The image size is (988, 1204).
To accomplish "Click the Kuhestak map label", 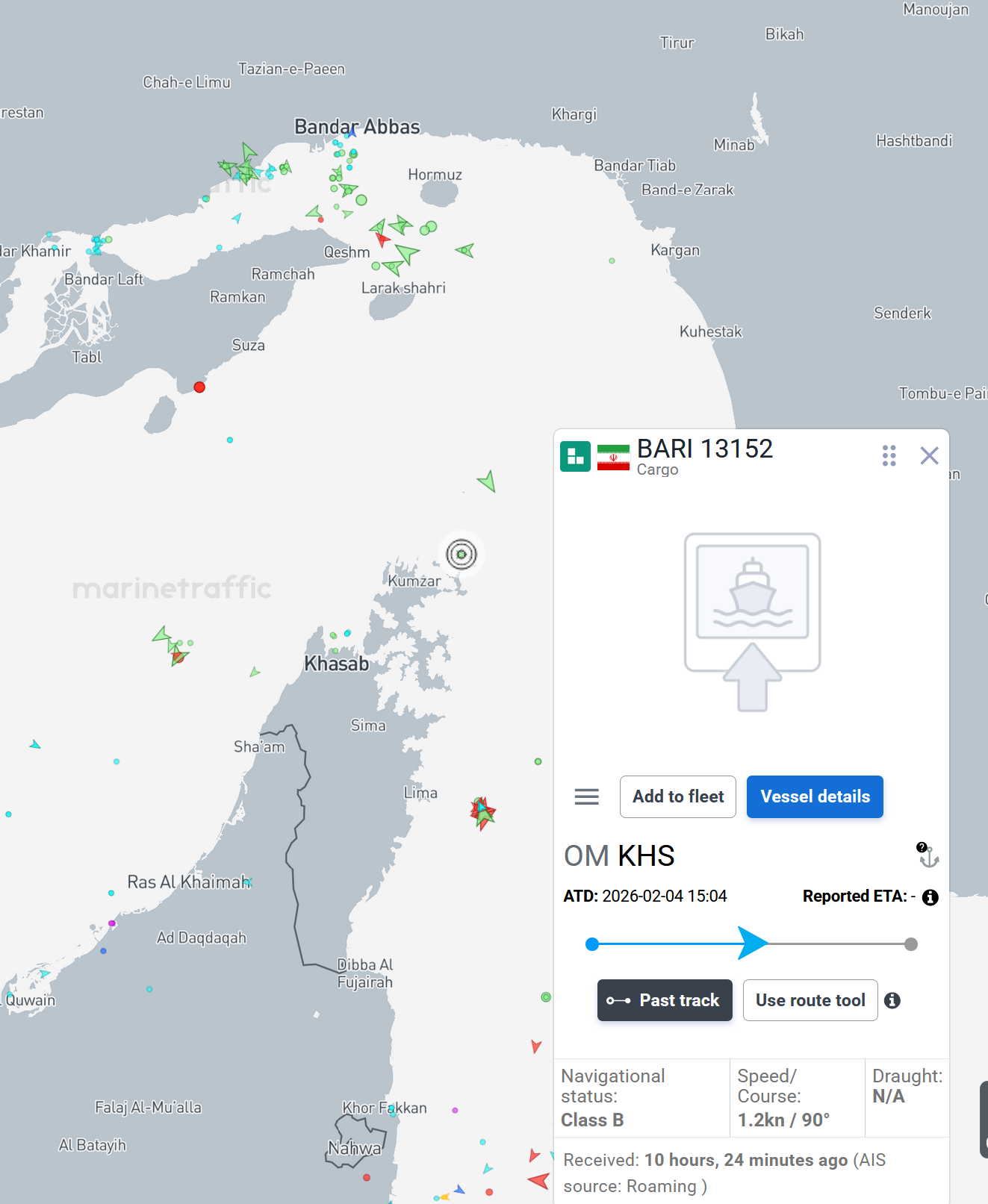I will pyautogui.click(x=711, y=331).
